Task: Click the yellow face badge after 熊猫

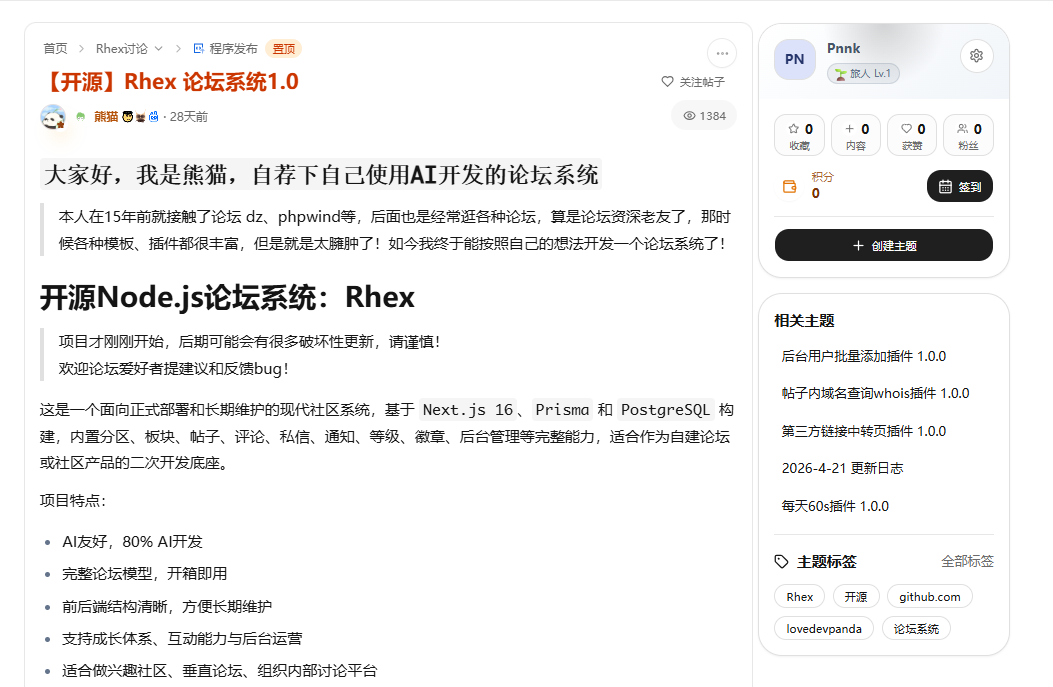Action: [x=128, y=117]
